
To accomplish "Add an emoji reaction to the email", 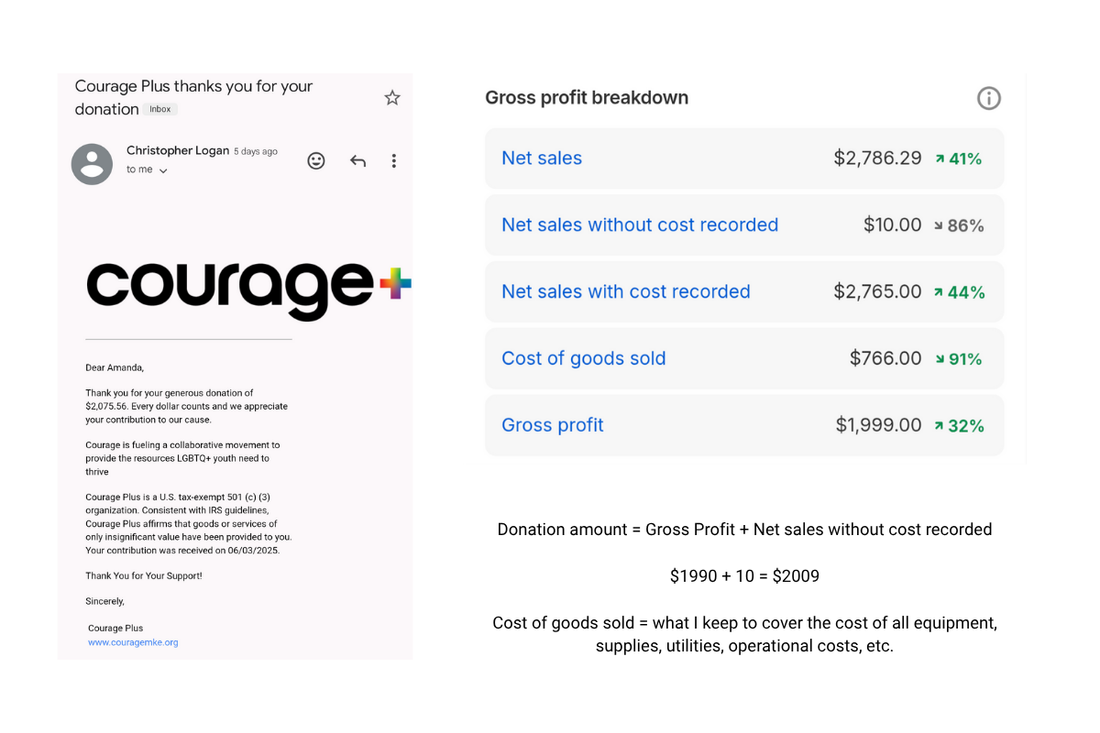I will point(316,161).
